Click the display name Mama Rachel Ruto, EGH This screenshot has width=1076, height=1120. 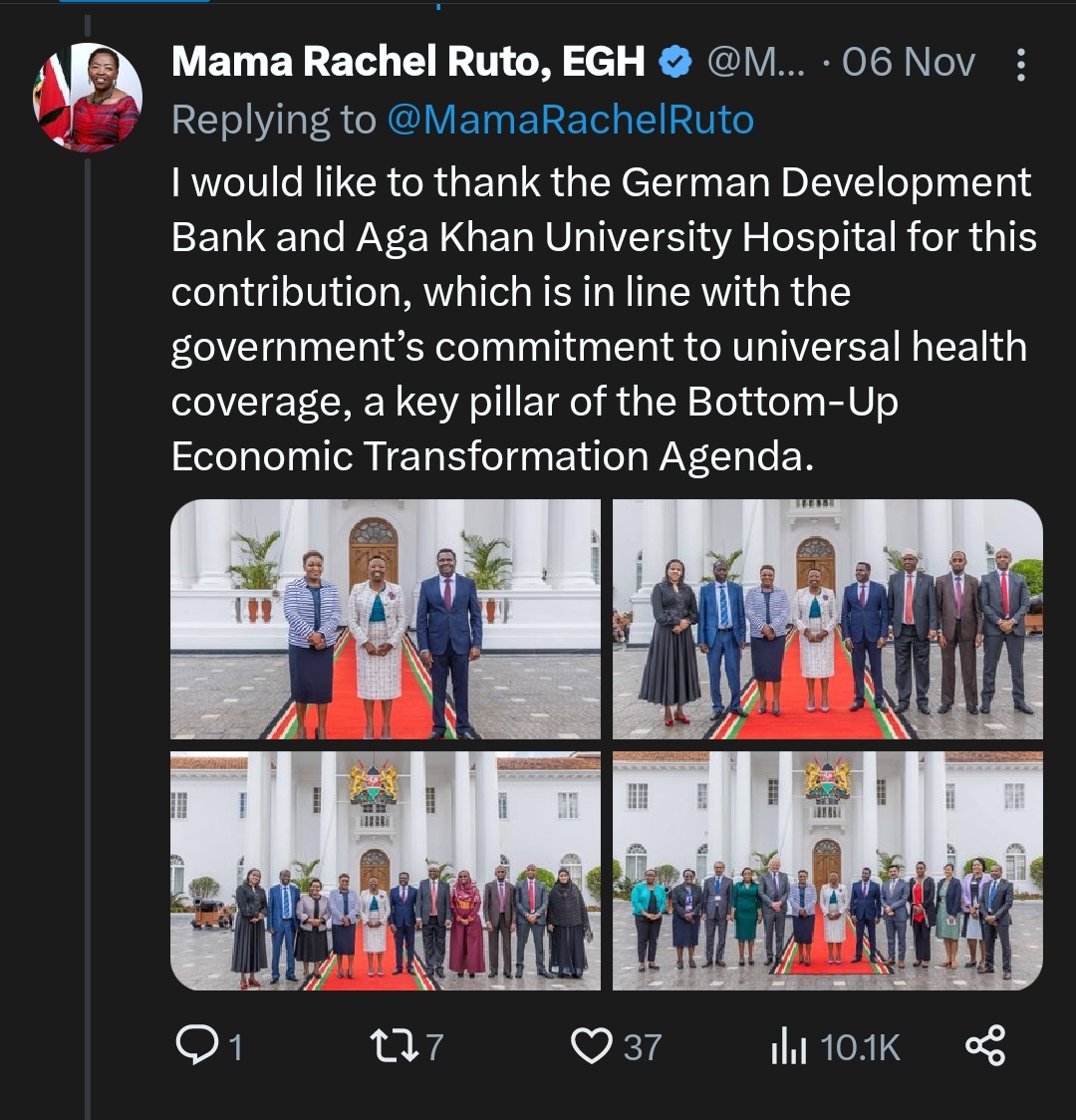click(408, 63)
